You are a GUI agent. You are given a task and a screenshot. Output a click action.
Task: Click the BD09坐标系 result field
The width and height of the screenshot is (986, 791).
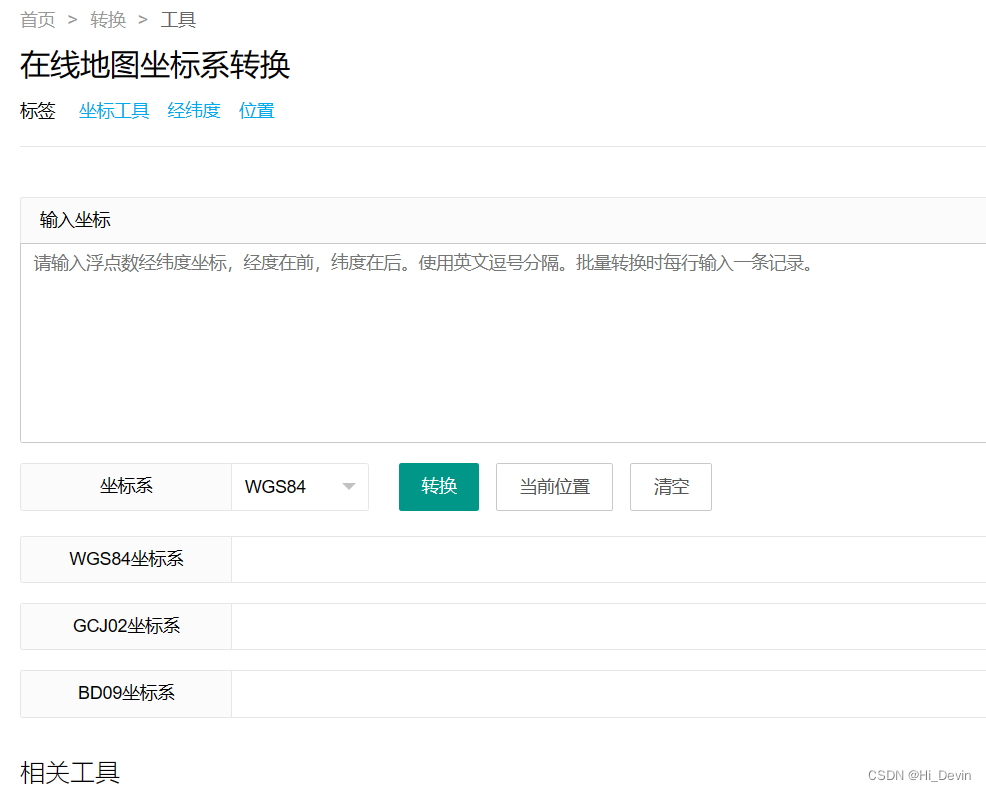608,693
